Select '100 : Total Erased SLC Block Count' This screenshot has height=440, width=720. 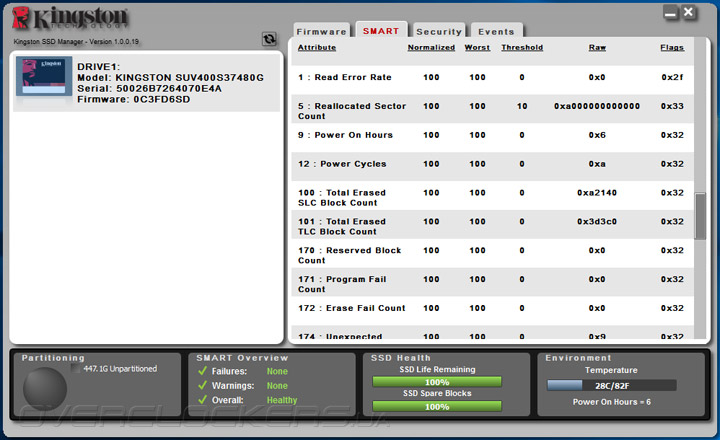pos(342,197)
